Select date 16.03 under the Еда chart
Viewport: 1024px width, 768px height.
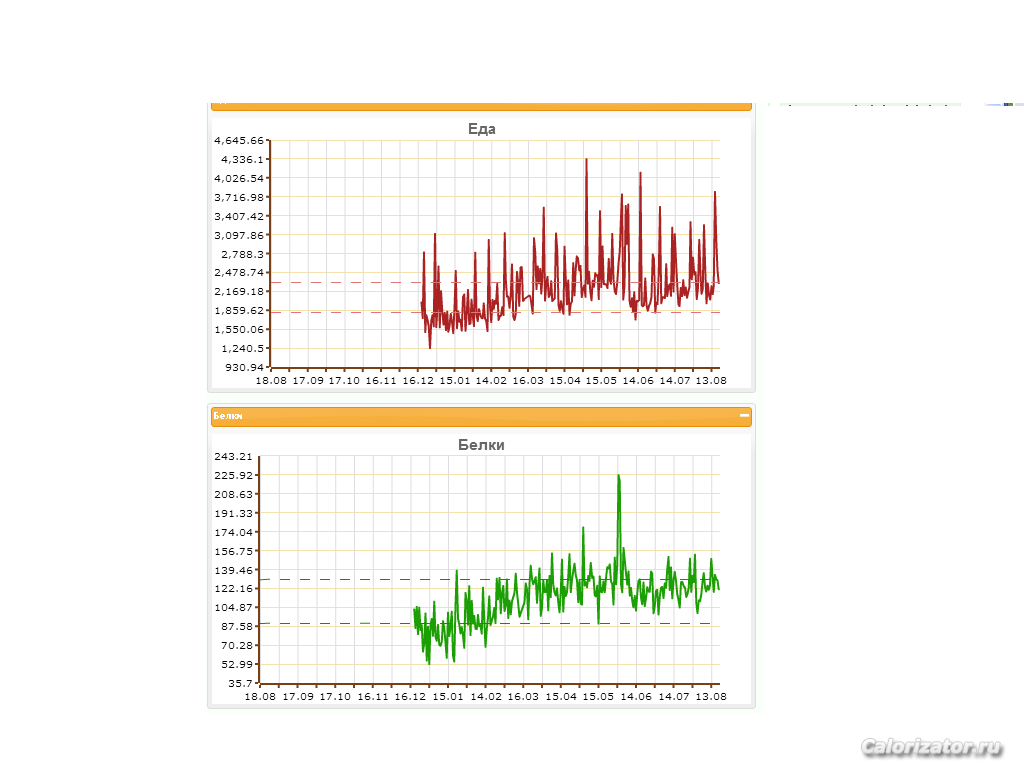tap(528, 380)
